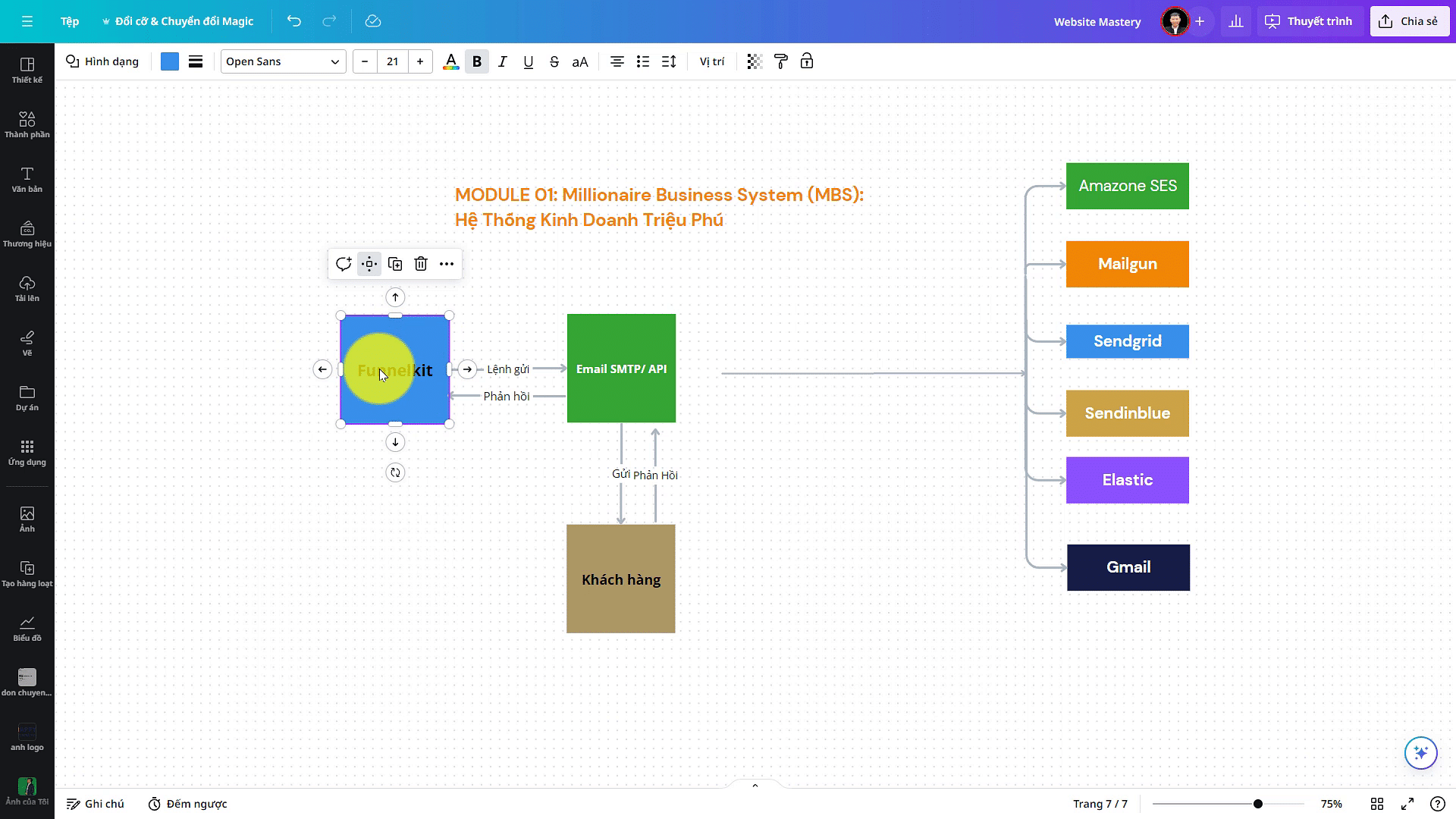The image size is (1456, 819).
Task: Edit the font size value 21
Action: [x=392, y=61]
